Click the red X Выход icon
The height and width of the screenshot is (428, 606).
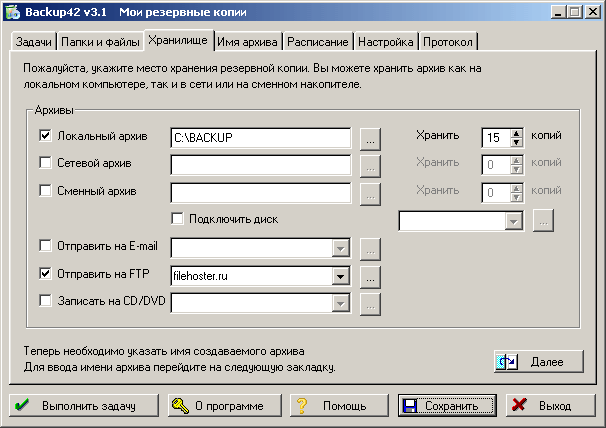click(x=517, y=406)
